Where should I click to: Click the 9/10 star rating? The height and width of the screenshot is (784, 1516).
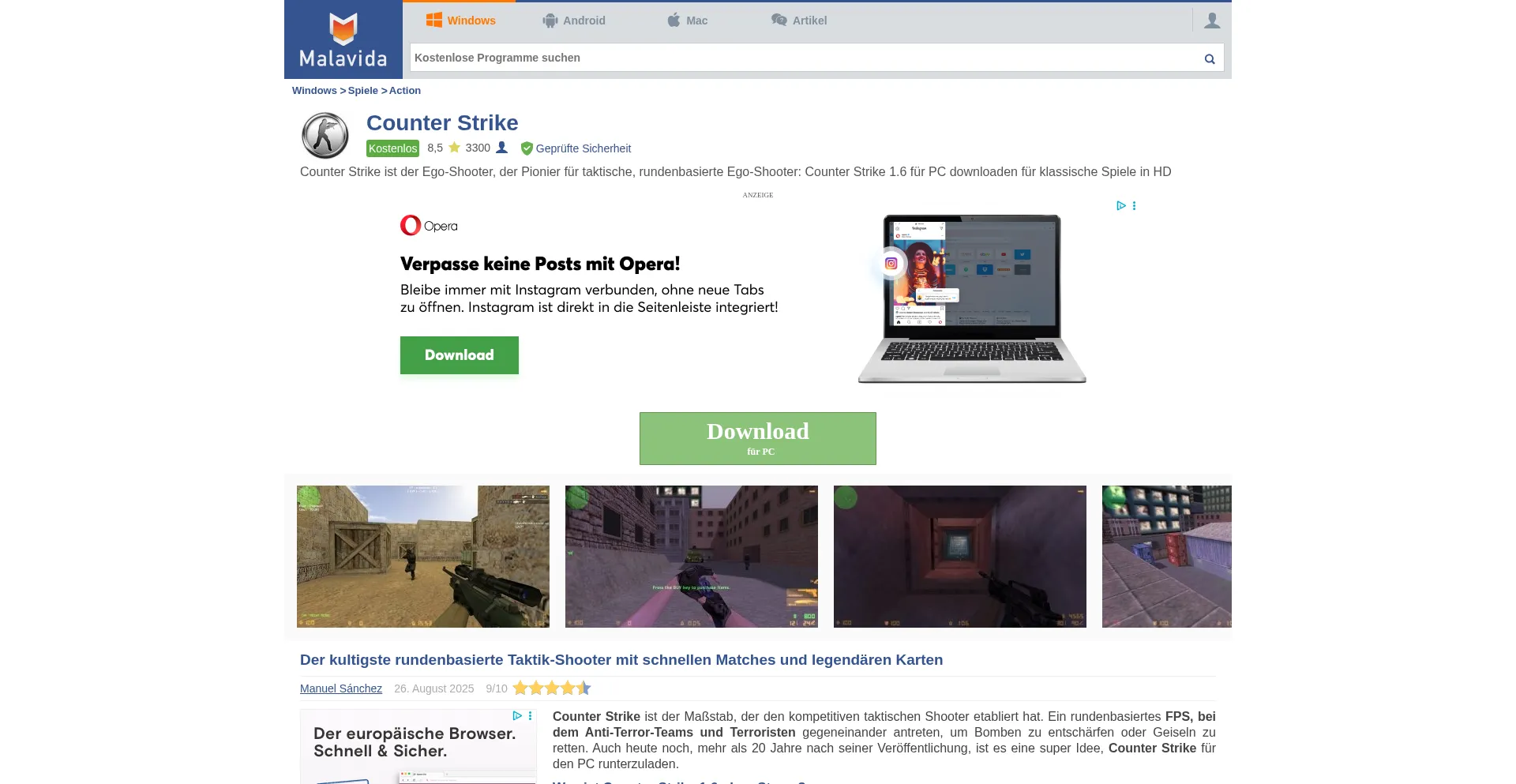[552, 688]
